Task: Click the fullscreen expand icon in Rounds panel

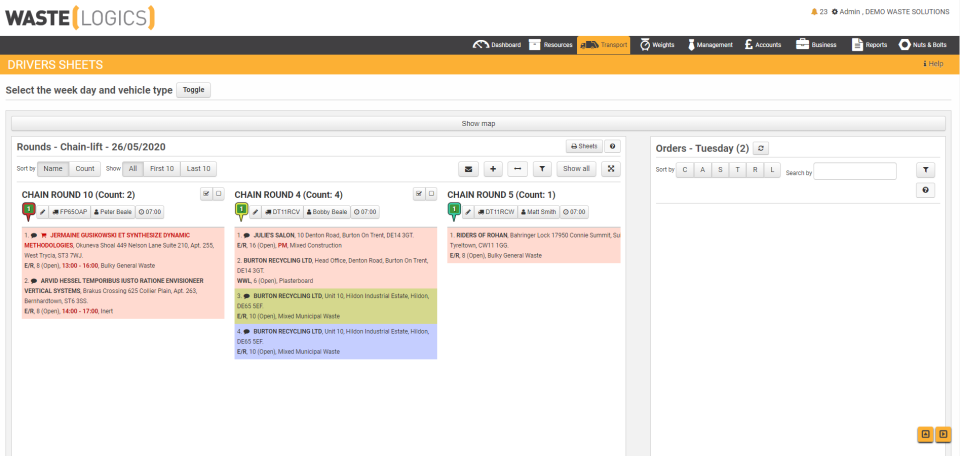Action: [610, 169]
